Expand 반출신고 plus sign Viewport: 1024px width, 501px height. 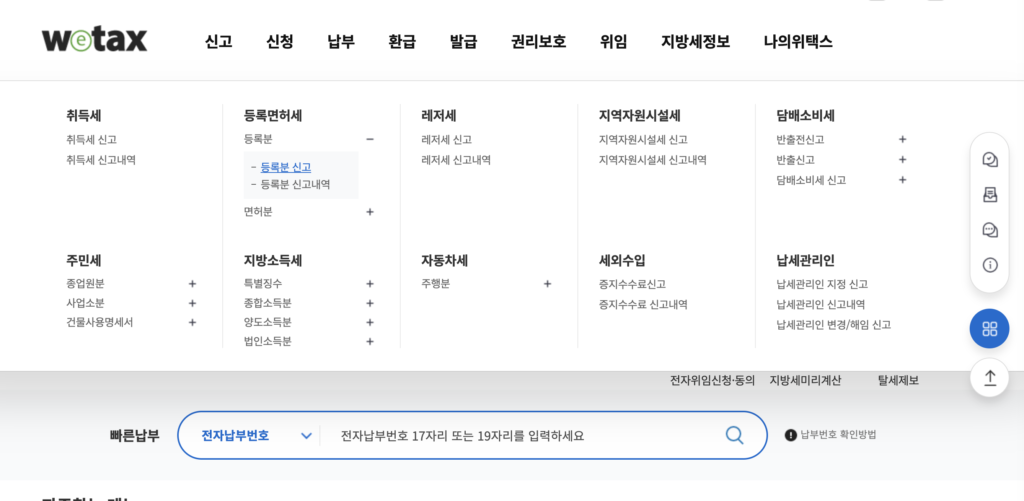pyautogui.click(x=903, y=159)
